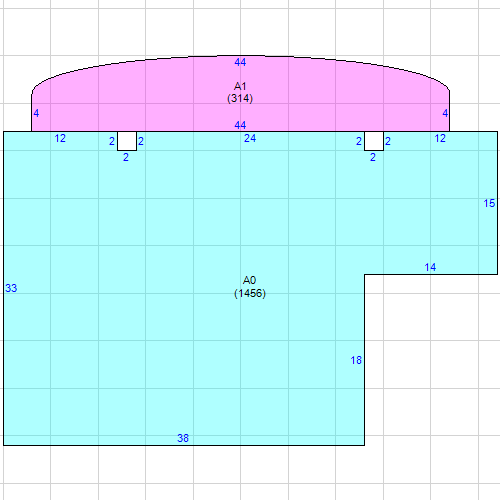The width and height of the screenshot is (500, 500).
Task: Click the 12 dimension left of the left notch
Action: pos(60,138)
